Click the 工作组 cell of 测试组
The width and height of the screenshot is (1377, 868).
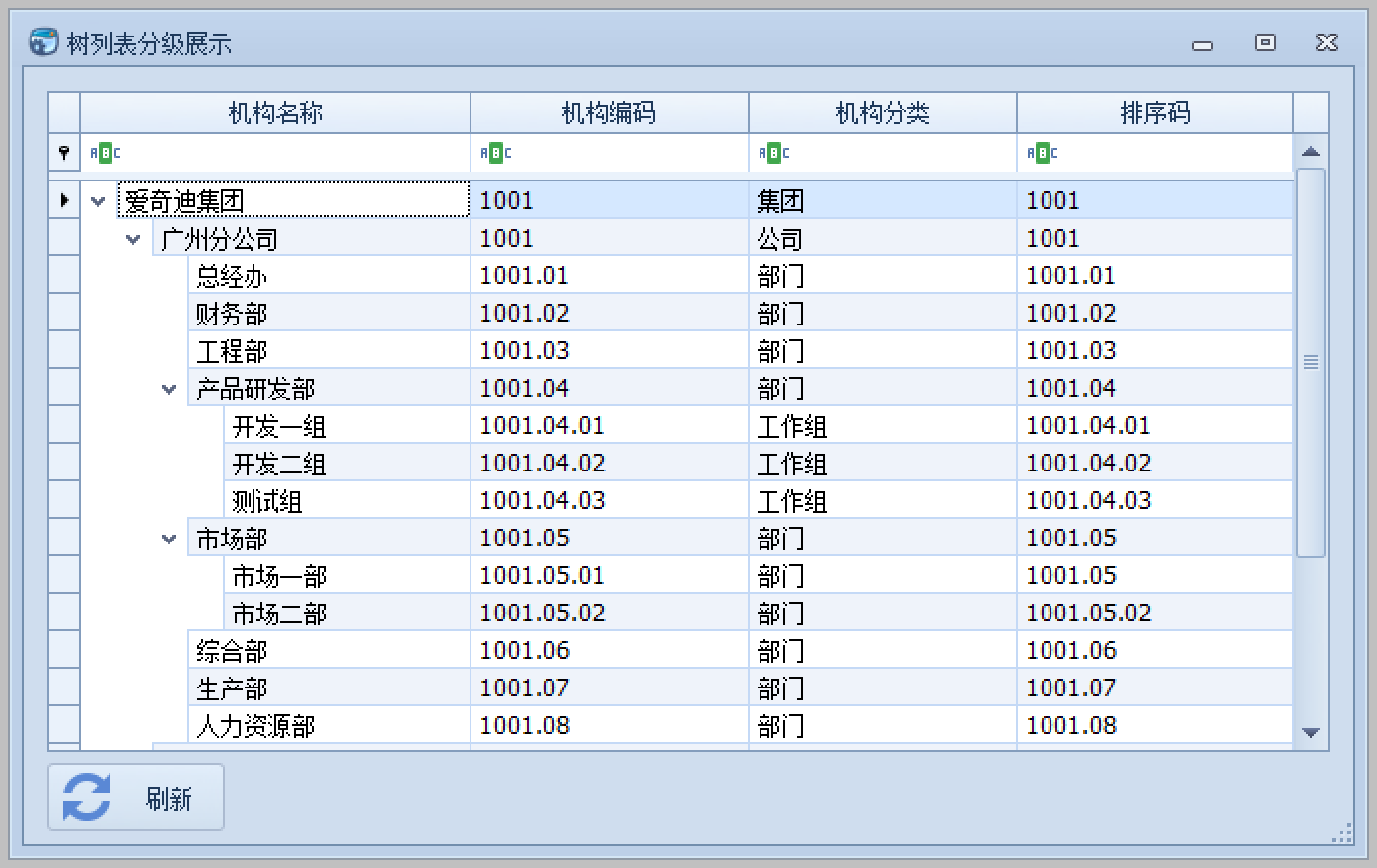click(883, 501)
